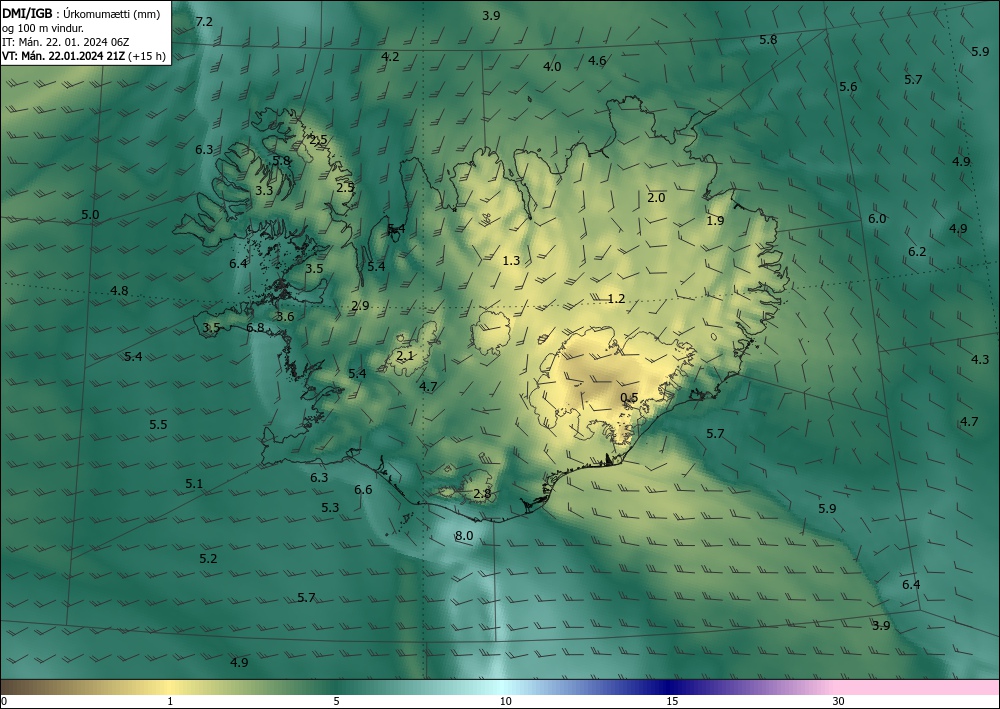The width and height of the screenshot is (1000, 709).
Task: Click the 6.0 value on the map
Action: pyautogui.click(x=877, y=219)
